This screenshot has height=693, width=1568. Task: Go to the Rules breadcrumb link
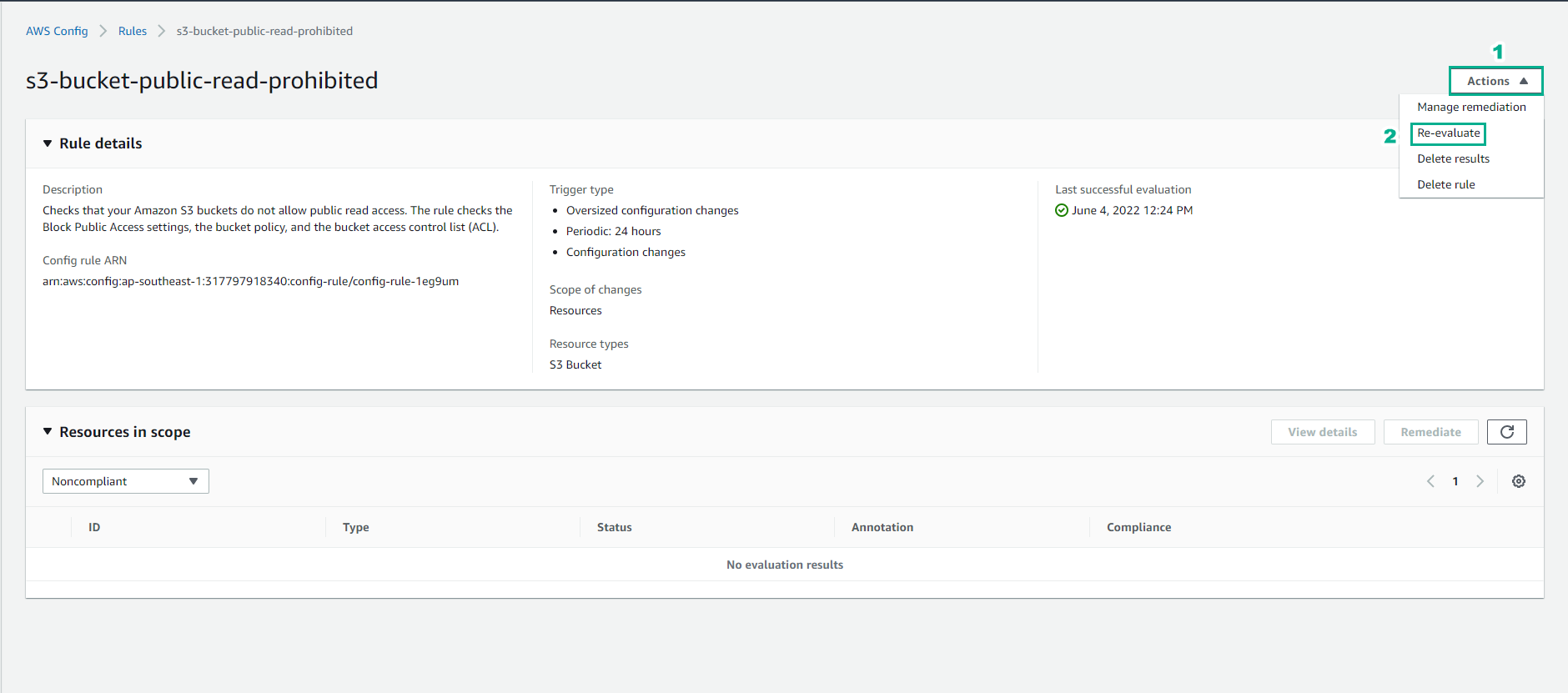click(x=133, y=31)
